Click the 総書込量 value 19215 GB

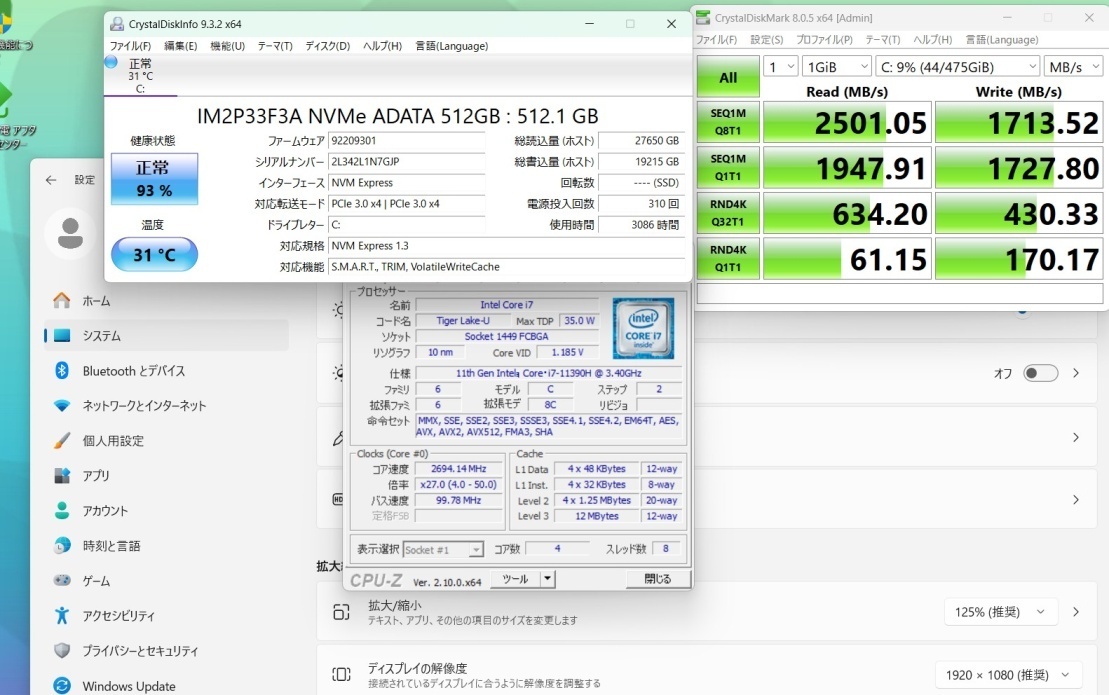pos(641,162)
